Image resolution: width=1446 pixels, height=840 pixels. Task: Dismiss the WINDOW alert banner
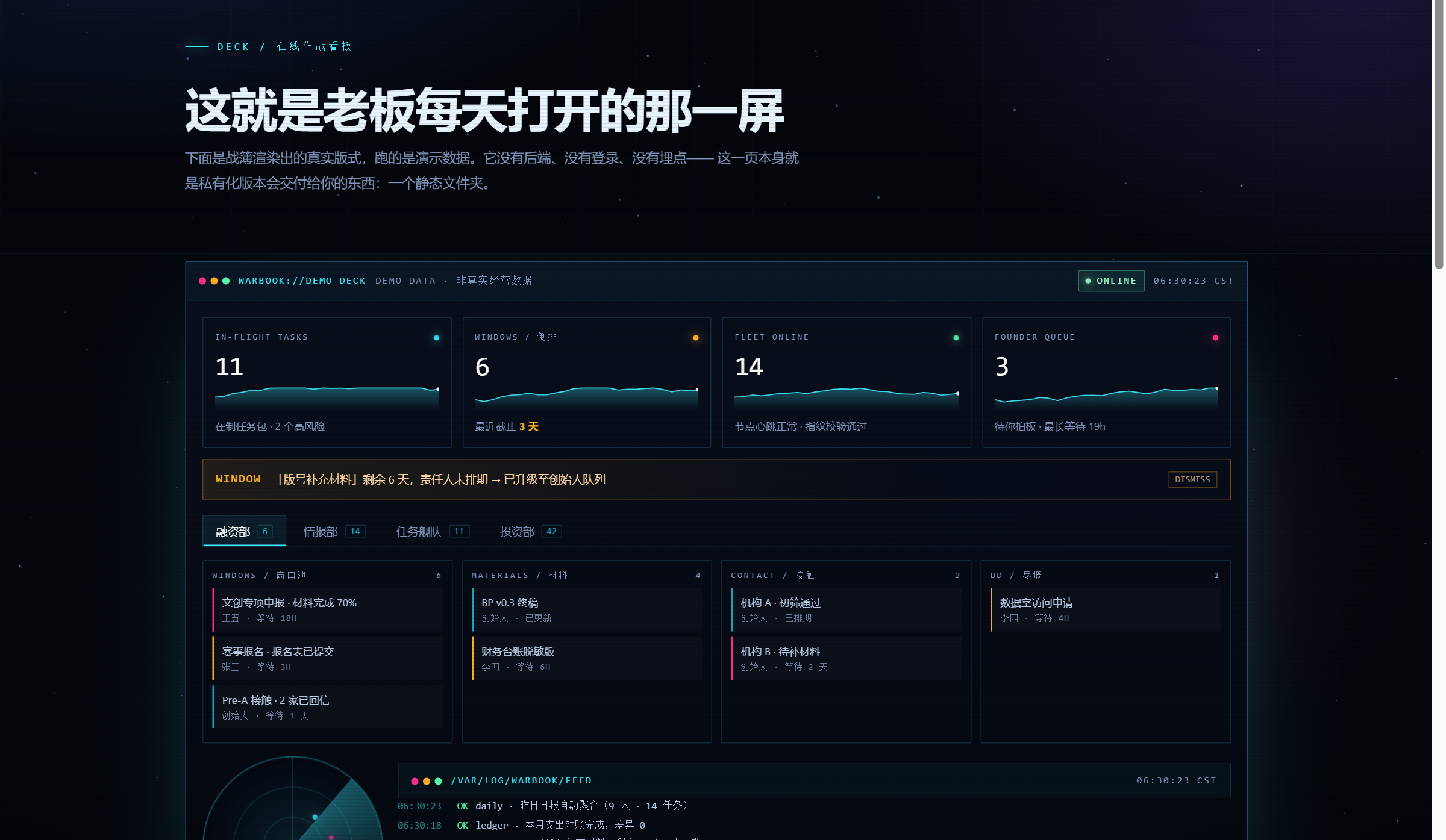(x=1192, y=479)
